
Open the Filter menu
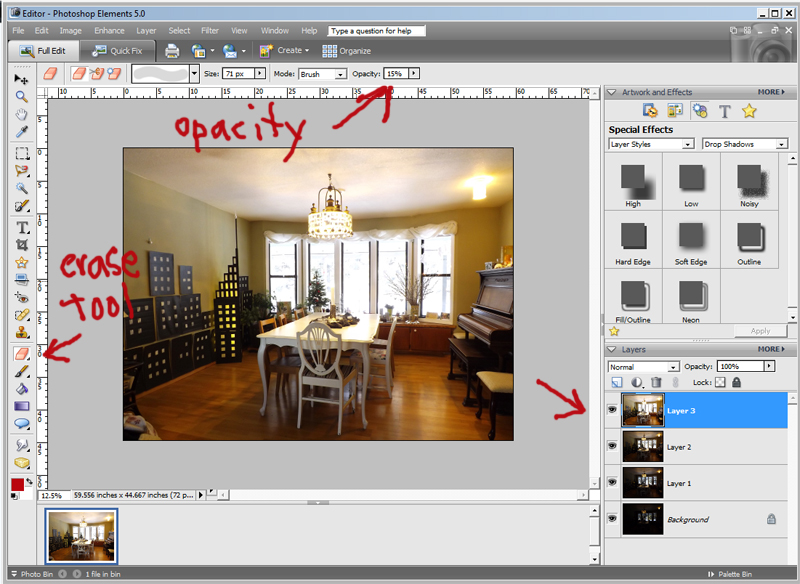(210, 31)
